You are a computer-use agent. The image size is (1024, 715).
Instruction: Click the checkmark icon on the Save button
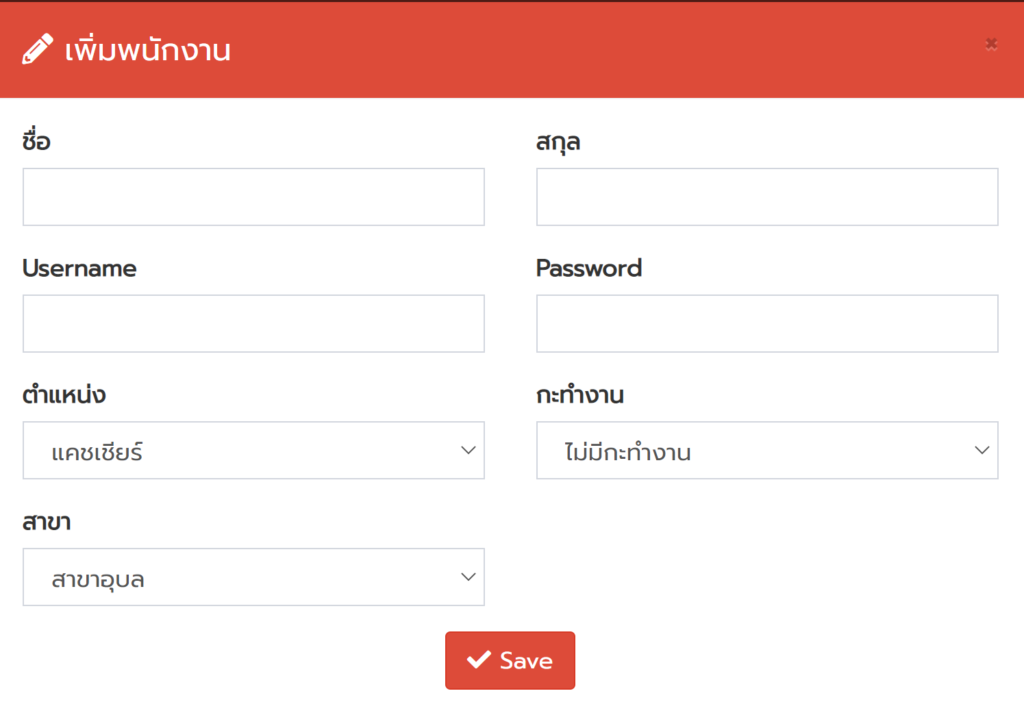click(x=479, y=659)
